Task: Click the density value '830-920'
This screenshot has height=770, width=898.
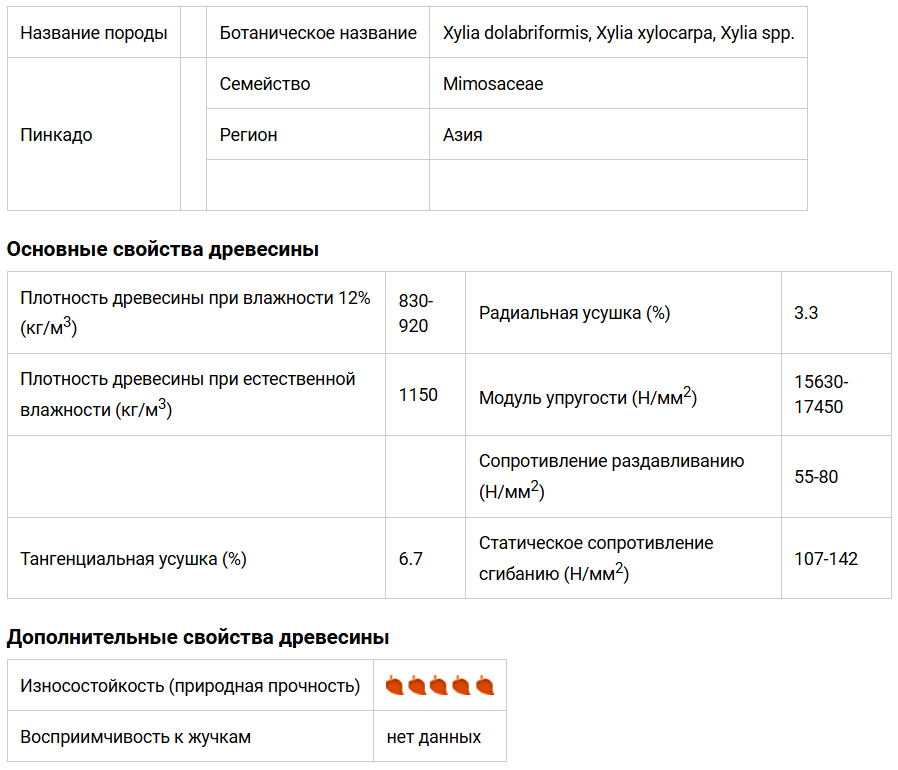Action: point(415,313)
